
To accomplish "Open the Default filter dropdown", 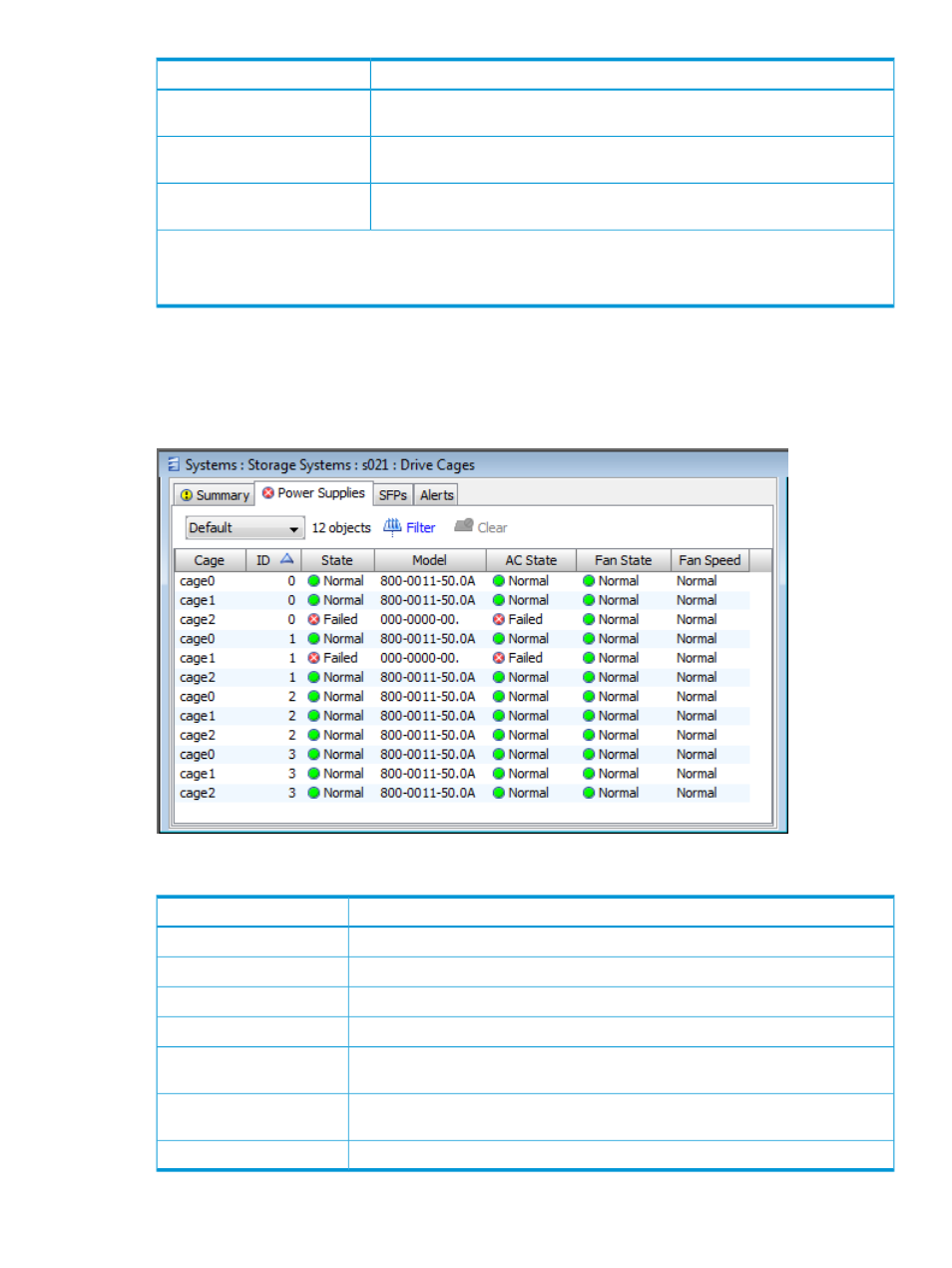I will pos(244,528).
